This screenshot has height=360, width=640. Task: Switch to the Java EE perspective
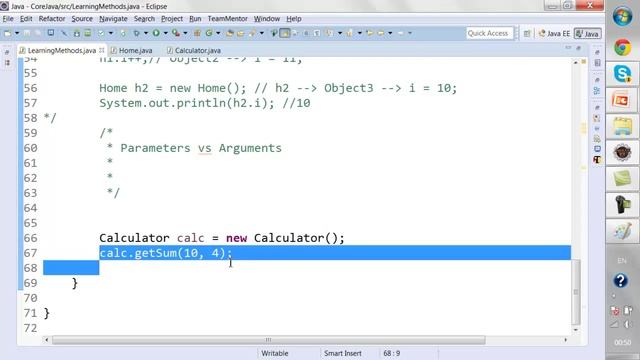point(554,33)
